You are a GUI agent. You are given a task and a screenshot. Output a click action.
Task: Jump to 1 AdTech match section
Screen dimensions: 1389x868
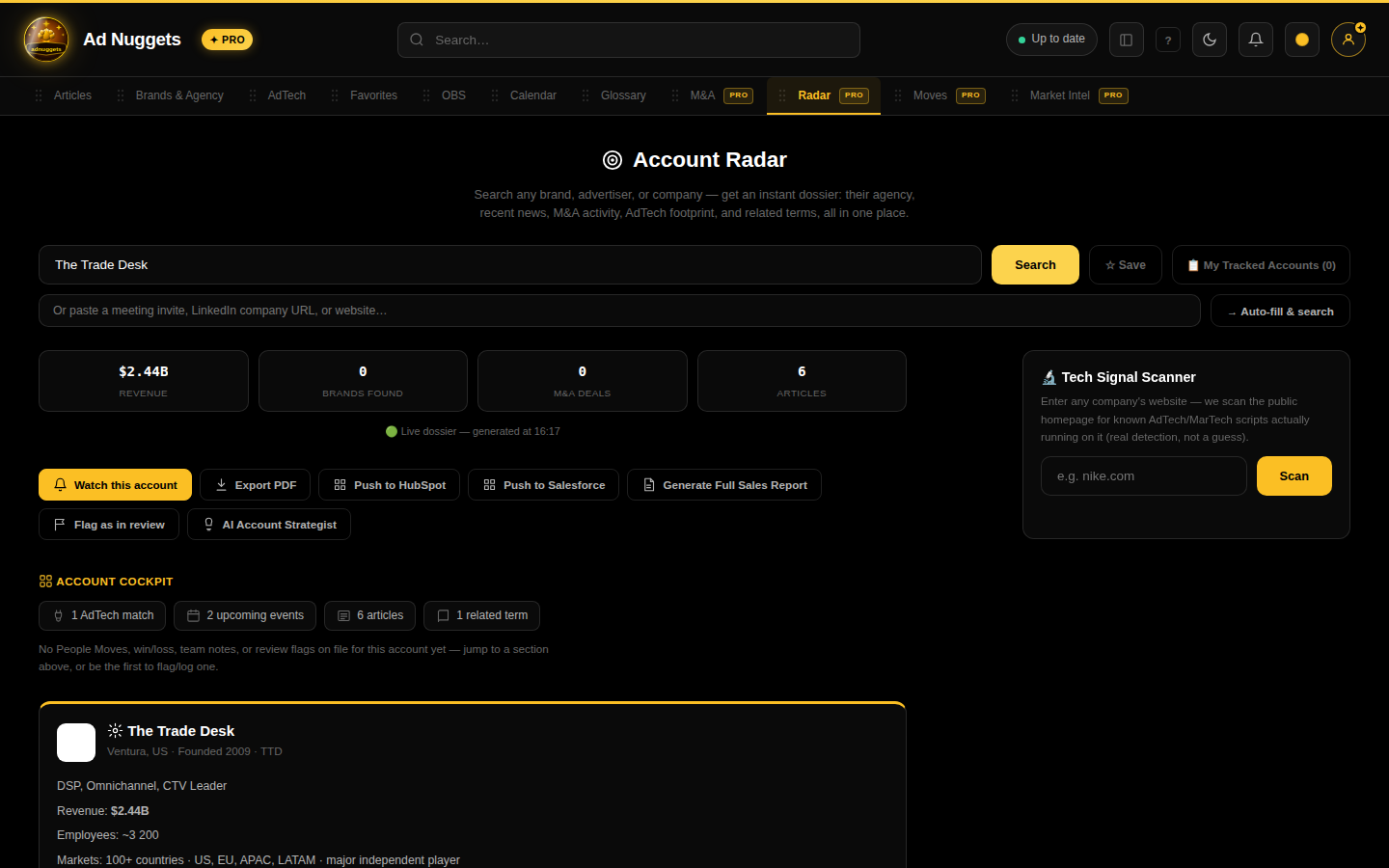point(102,615)
